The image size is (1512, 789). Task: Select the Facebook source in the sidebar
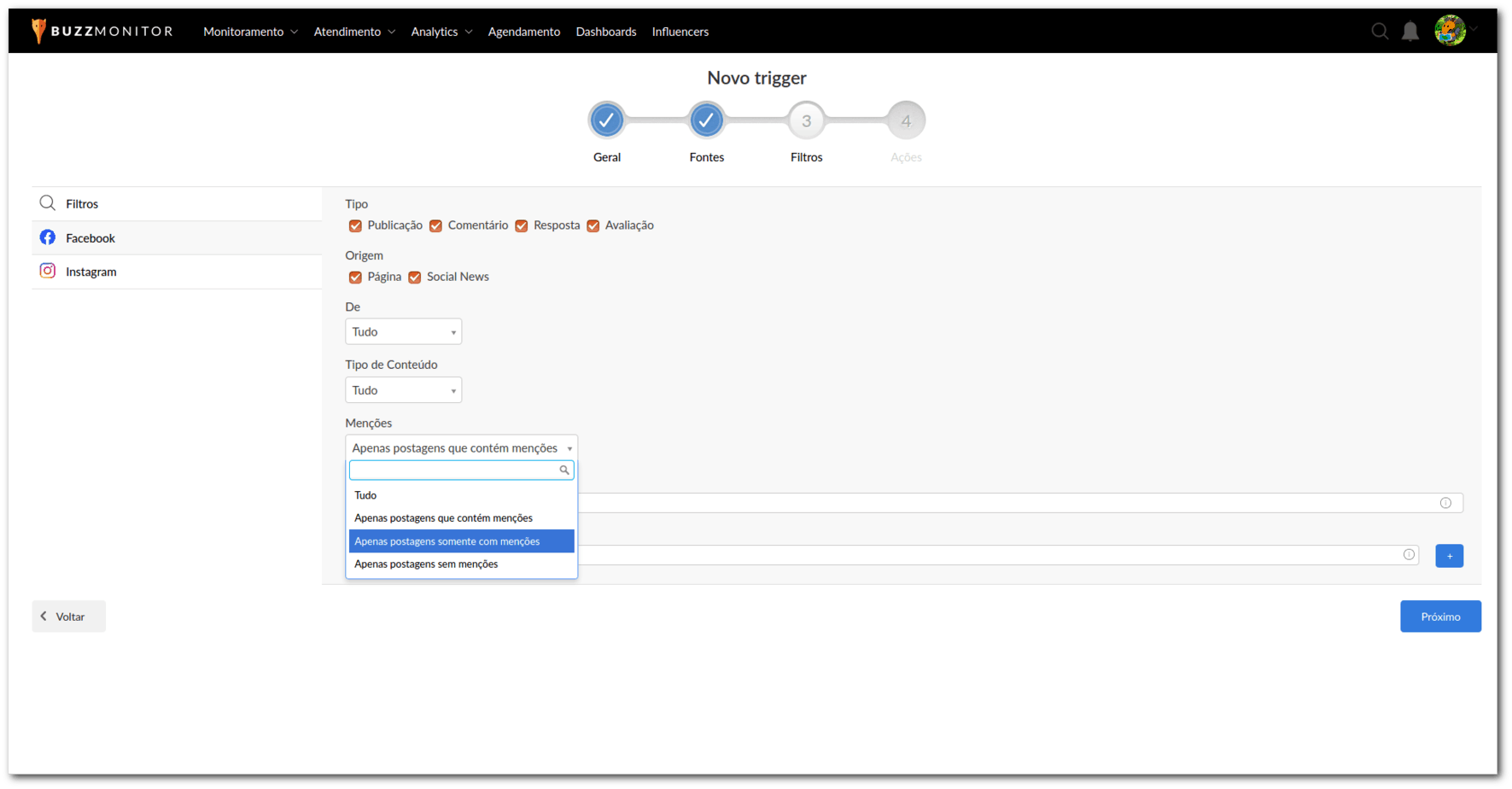[90, 238]
